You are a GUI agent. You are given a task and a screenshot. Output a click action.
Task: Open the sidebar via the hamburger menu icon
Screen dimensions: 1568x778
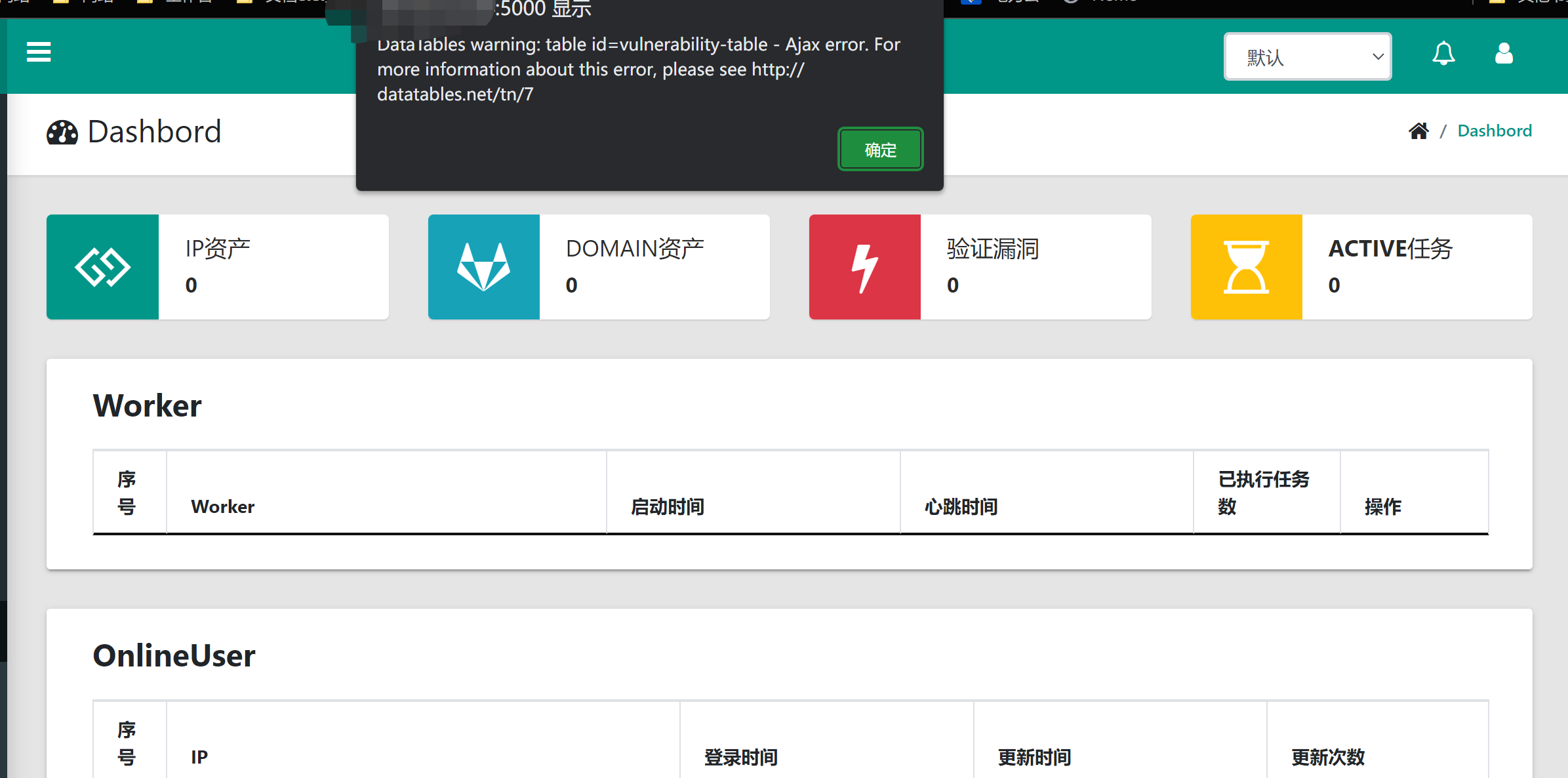38,51
